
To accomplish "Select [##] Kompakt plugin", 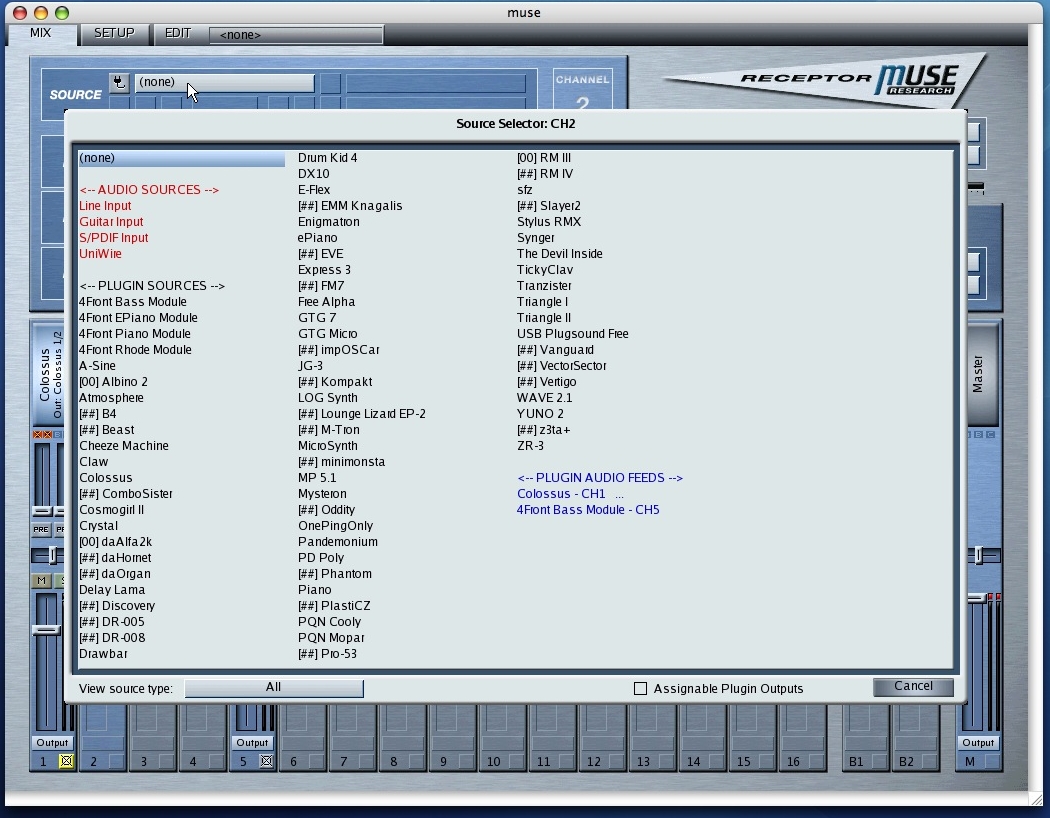I will pyautogui.click(x=335, y=382).
